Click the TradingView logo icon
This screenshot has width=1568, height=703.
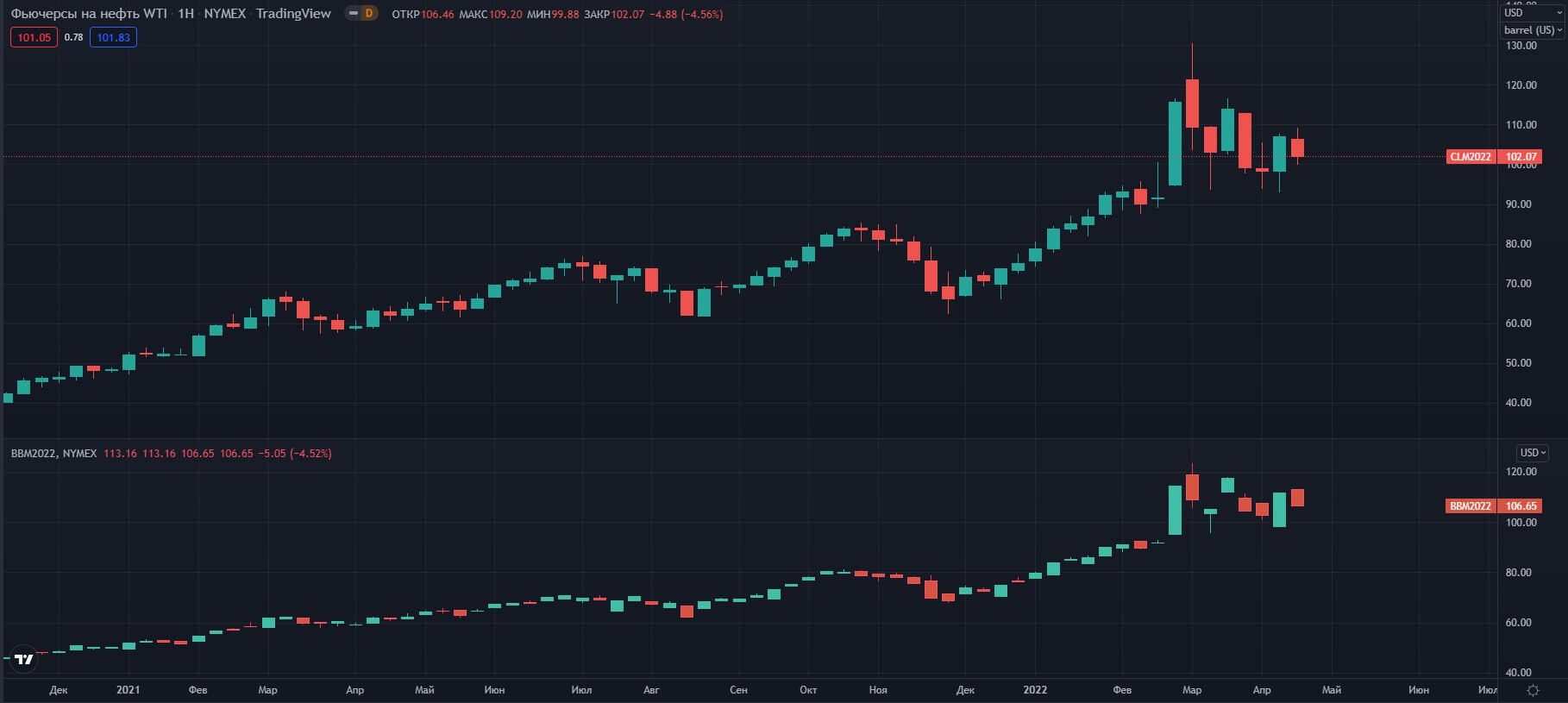[x=23, y=659]
